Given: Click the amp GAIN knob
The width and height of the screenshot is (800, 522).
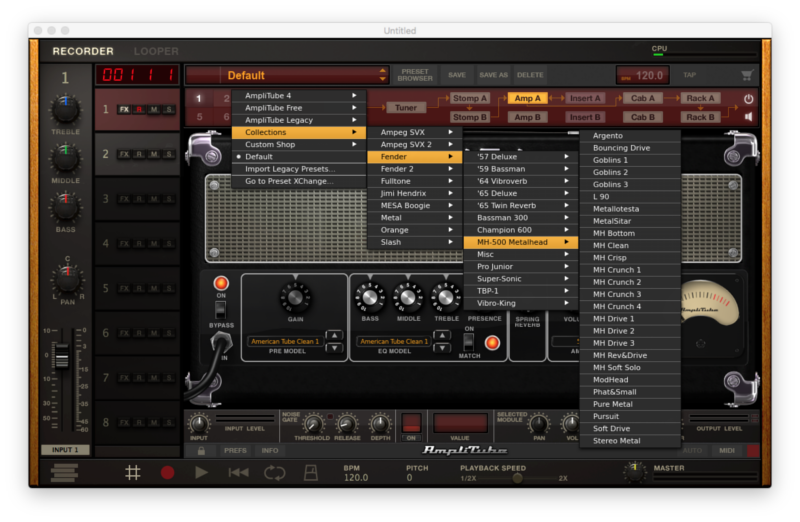Looking at the screenshot, I should (295, 297).
